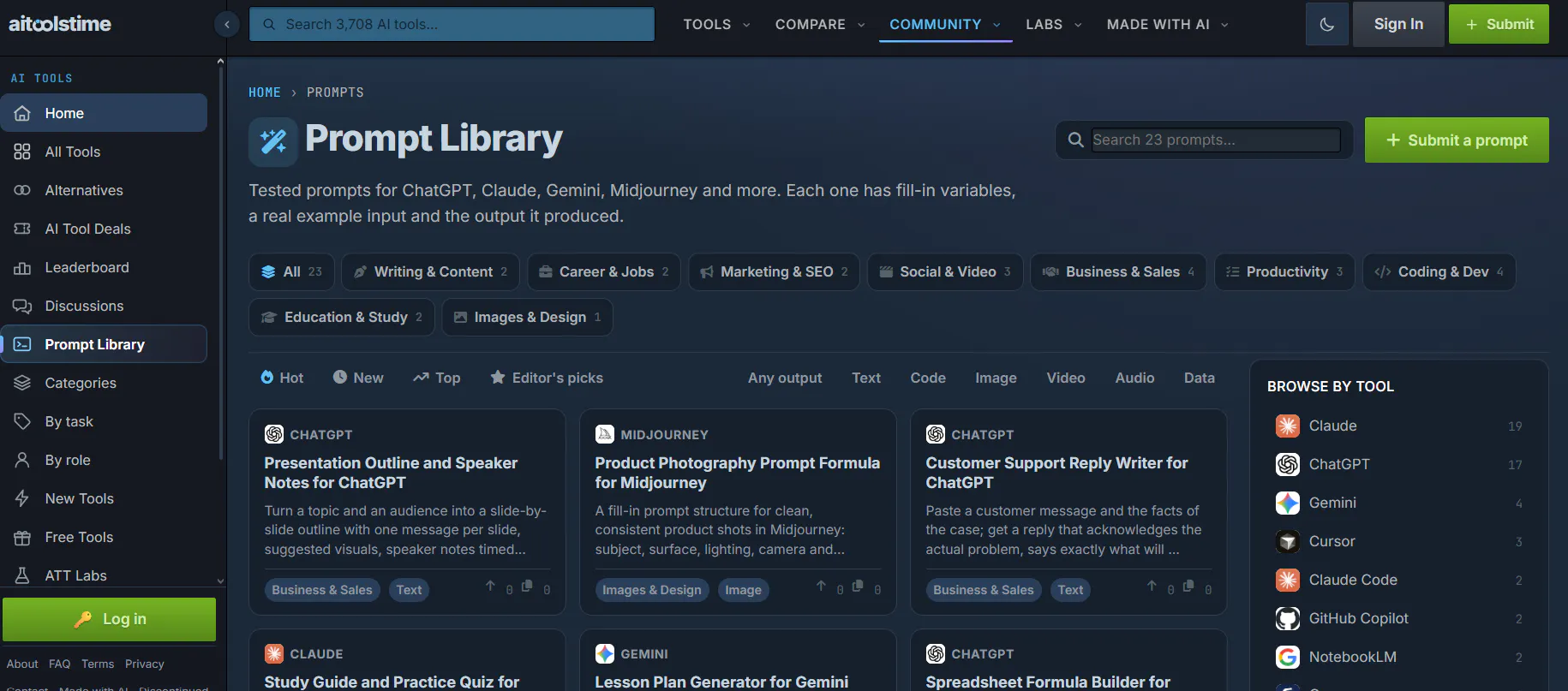The image size is (1568, 691).
Task: Click the green Log in button
Action: tap(110, 619)
